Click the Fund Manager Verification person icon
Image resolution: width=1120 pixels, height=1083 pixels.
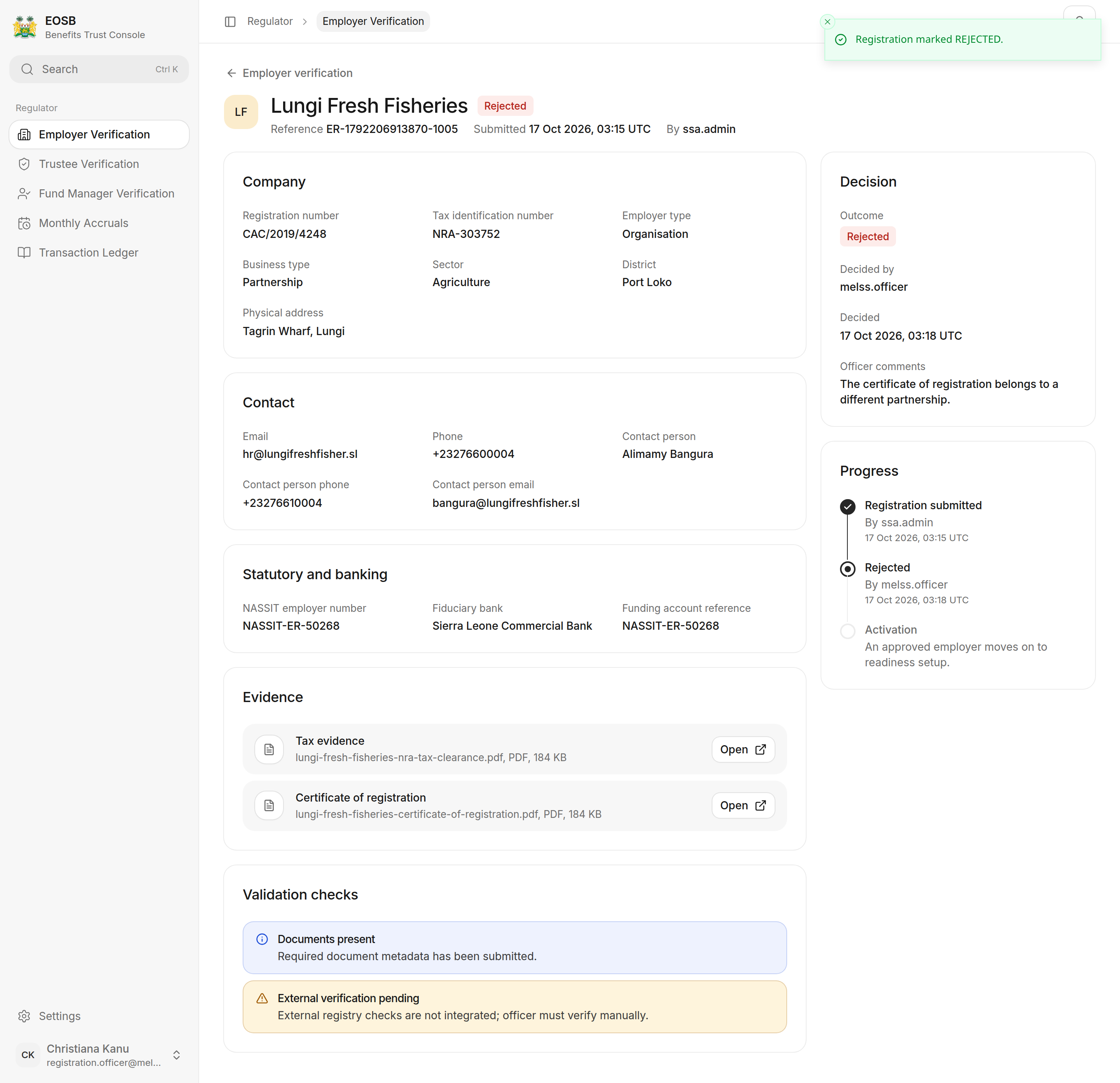tap(24, 194)
